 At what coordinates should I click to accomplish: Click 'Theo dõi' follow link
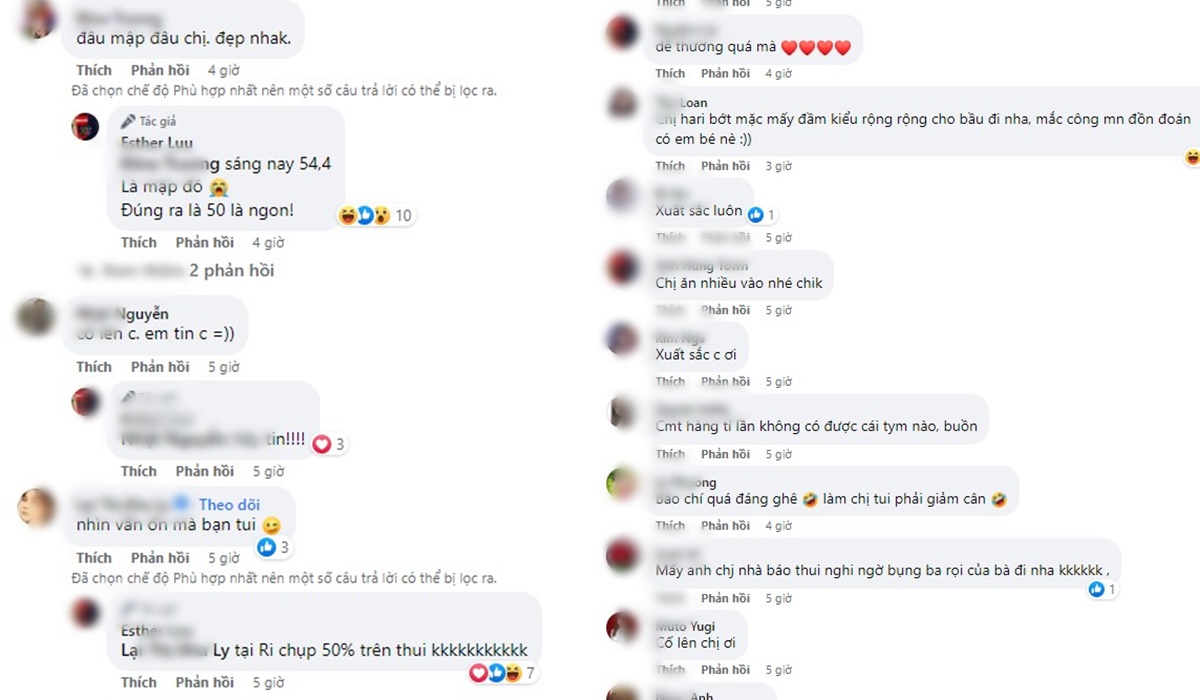tap(229, 505)
